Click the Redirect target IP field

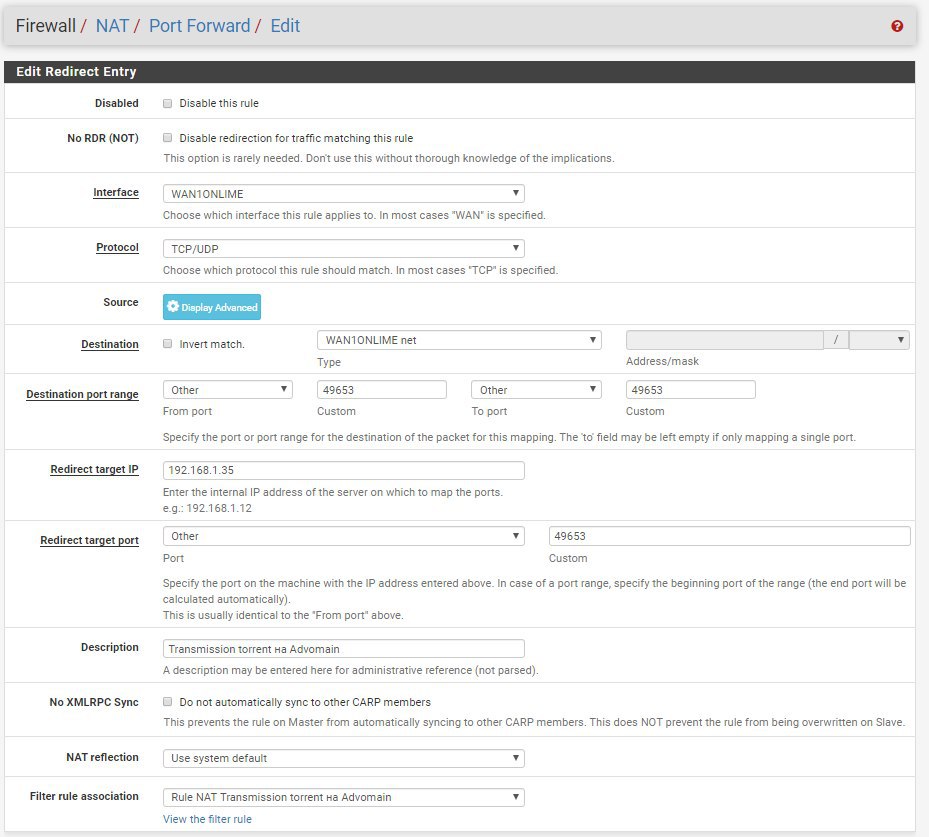coord(344,470)
